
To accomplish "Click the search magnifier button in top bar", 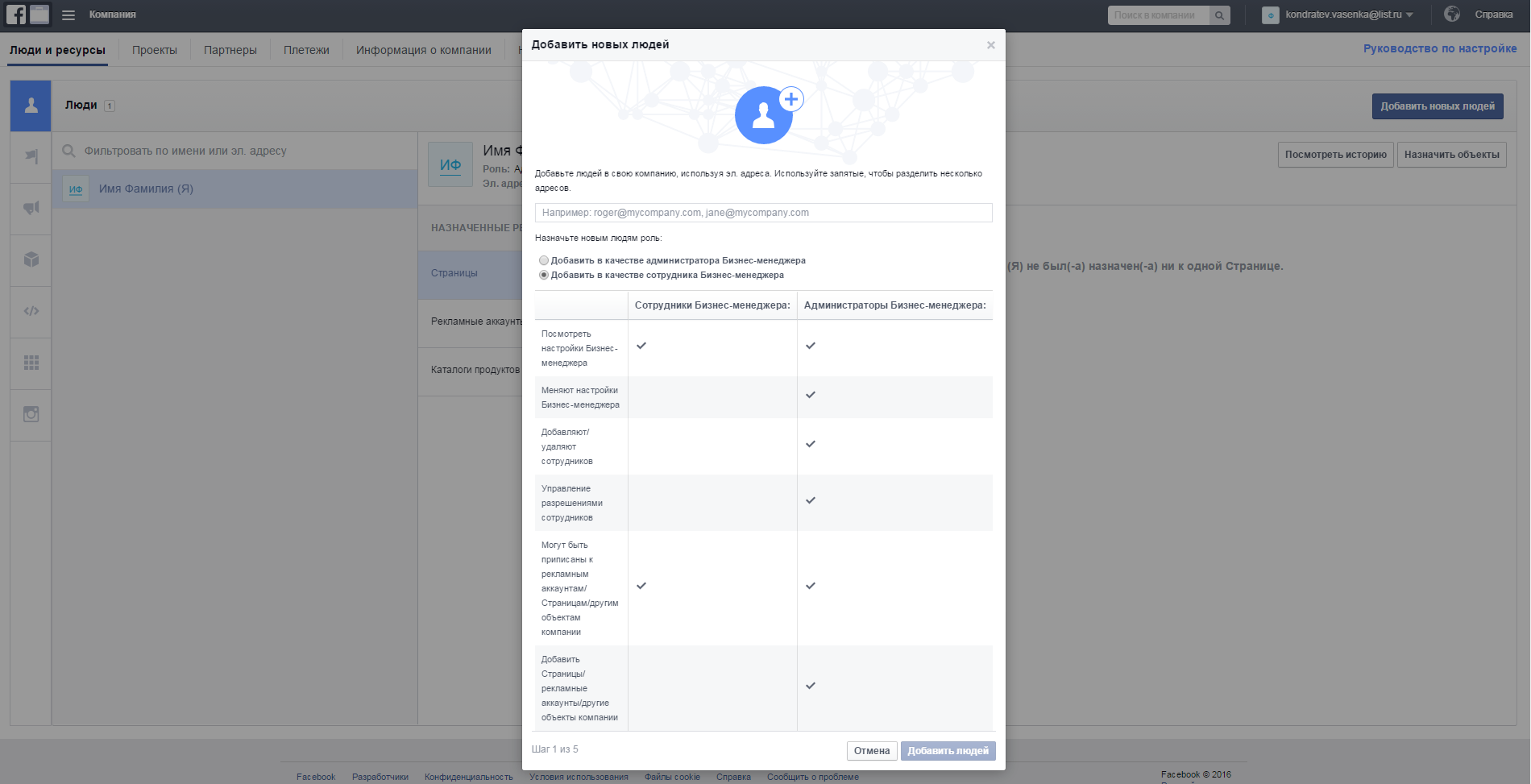I will pos(1220,15).
